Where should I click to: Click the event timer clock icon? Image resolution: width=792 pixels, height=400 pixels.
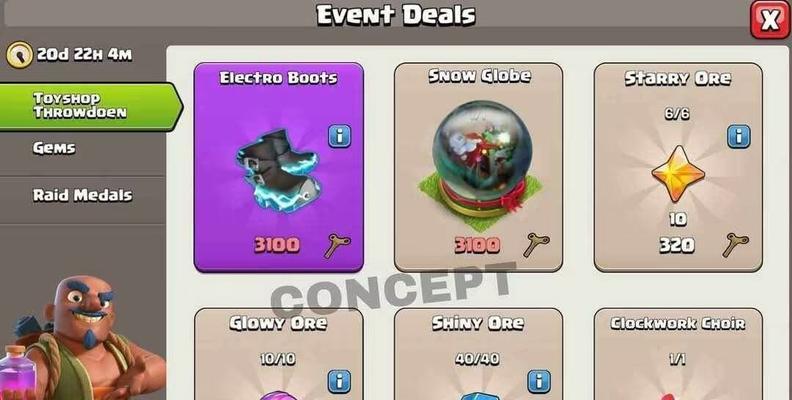click(x=19, y=55)
